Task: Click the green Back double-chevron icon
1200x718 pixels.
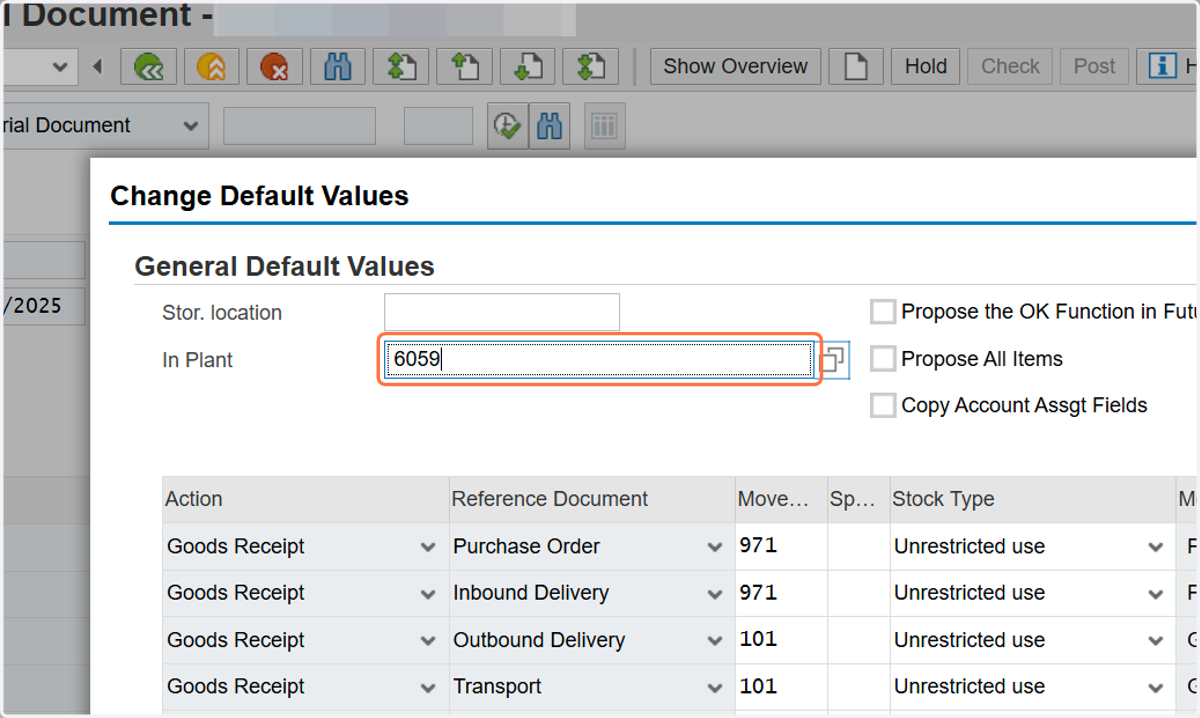Action: click(x=149, y=67)
